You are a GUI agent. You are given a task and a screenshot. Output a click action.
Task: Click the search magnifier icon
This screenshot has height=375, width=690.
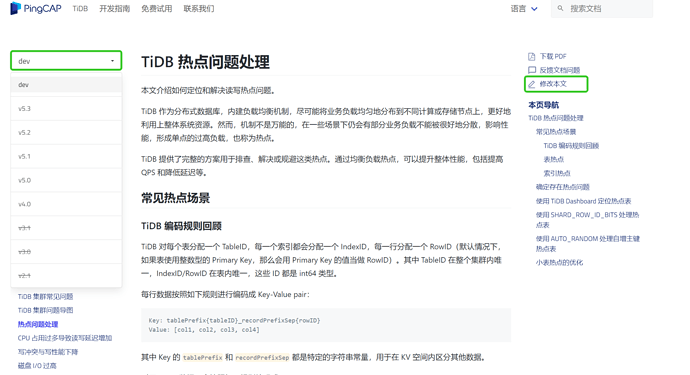point(560,8)
